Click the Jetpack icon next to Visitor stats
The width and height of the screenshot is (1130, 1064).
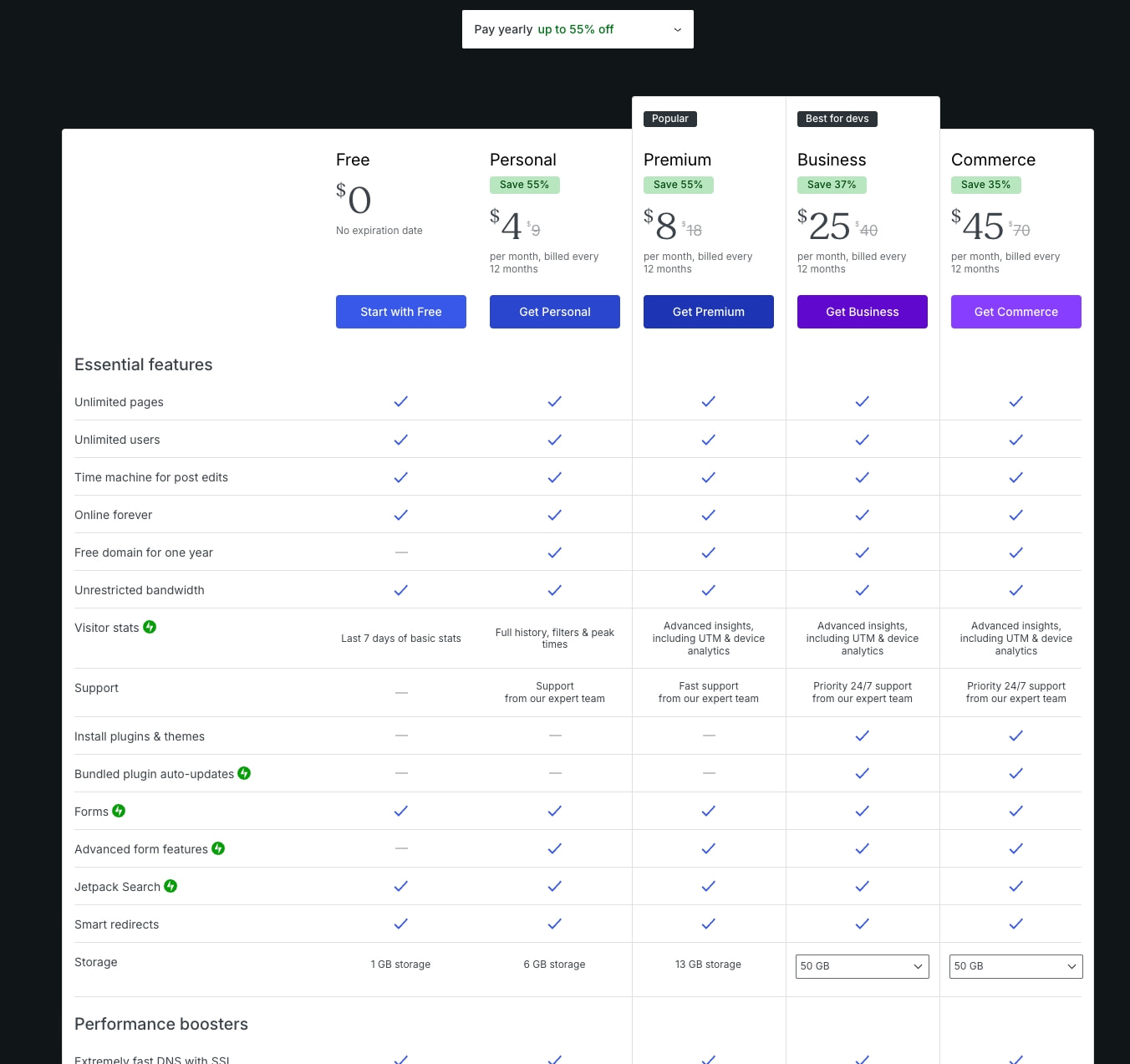tap(150, 627)
